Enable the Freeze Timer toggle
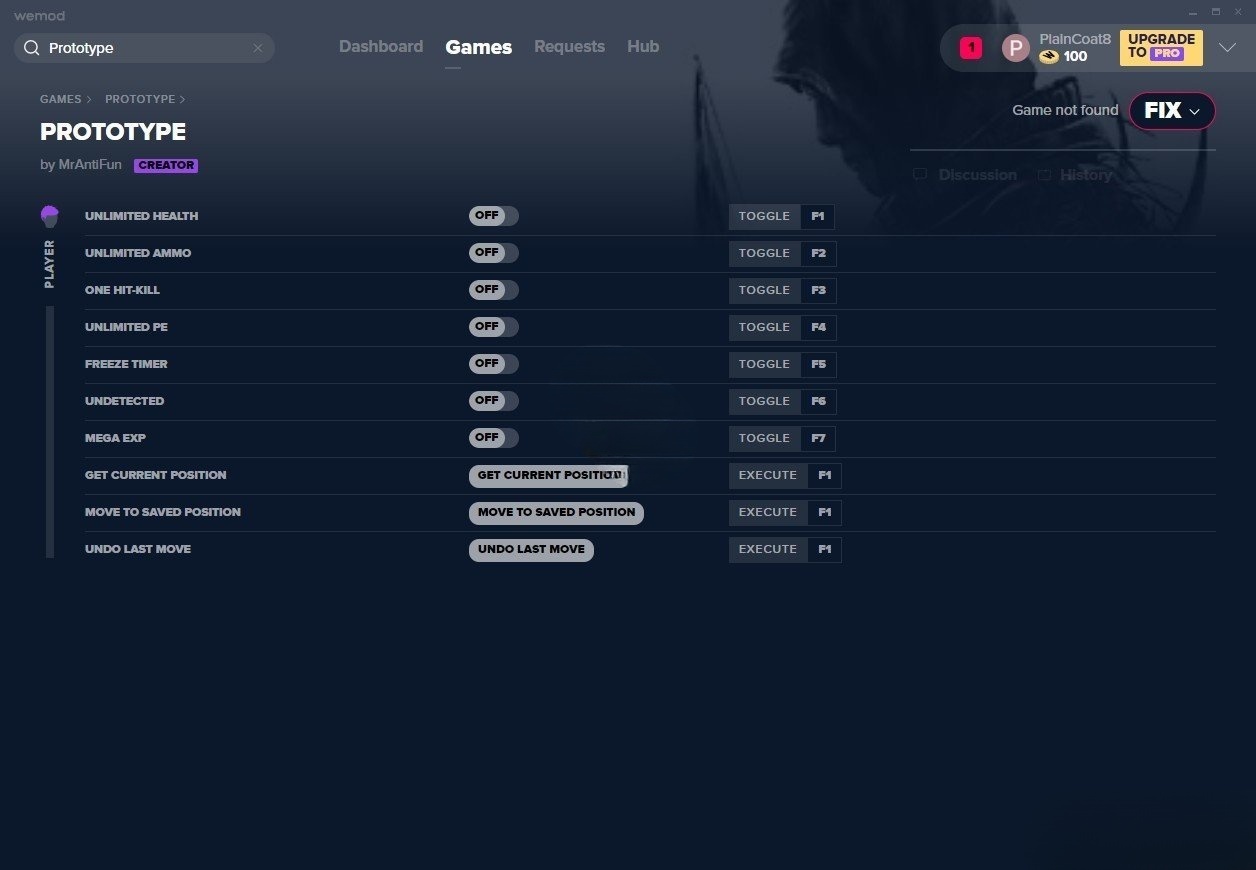 coord(494,364)
